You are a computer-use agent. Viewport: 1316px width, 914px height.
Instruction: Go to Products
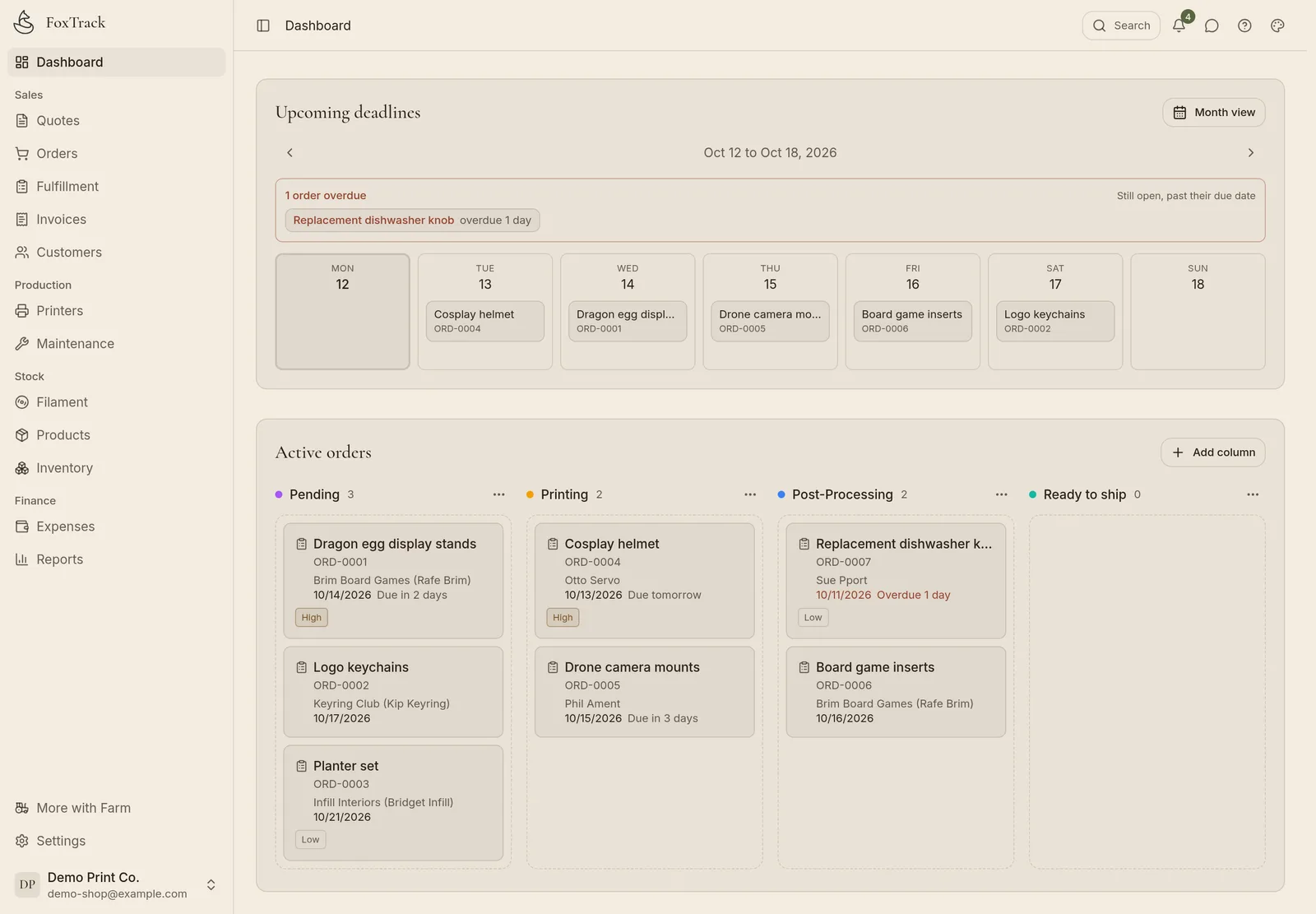tap(117, 435)
